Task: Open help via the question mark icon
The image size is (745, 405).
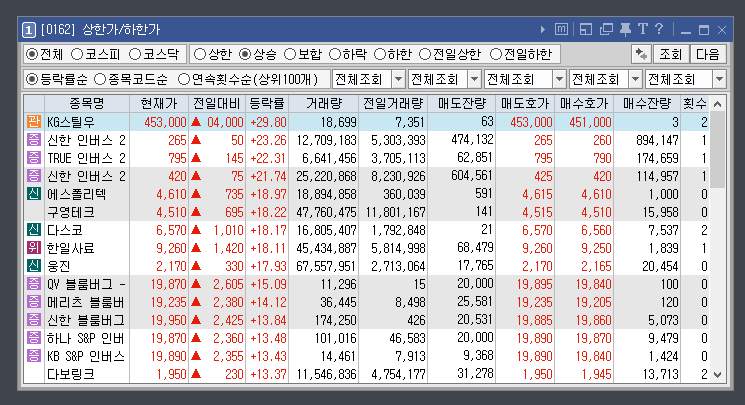Action: [x=659, y=29]
